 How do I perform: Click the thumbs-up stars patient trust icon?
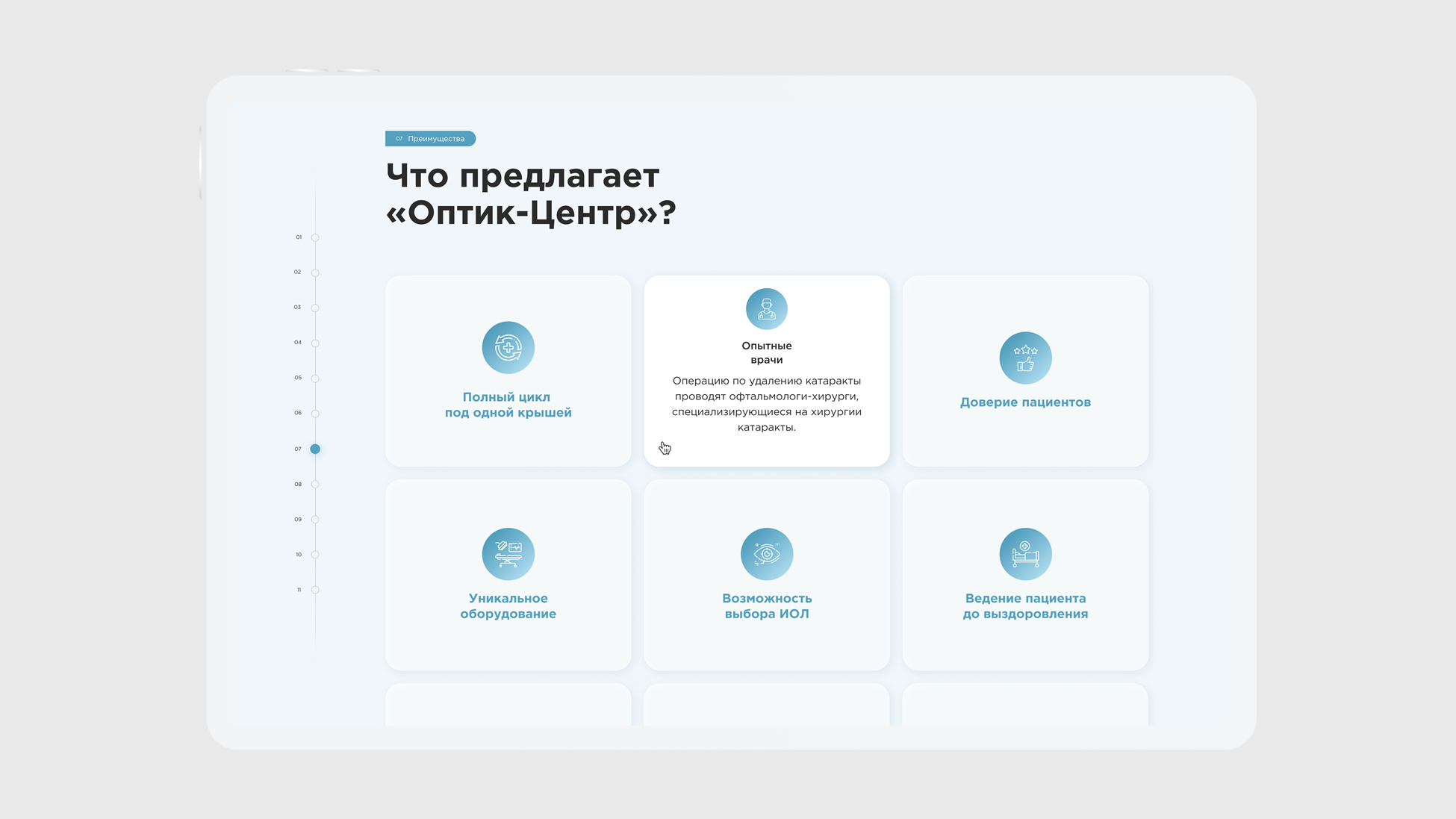coord(1025,358)
